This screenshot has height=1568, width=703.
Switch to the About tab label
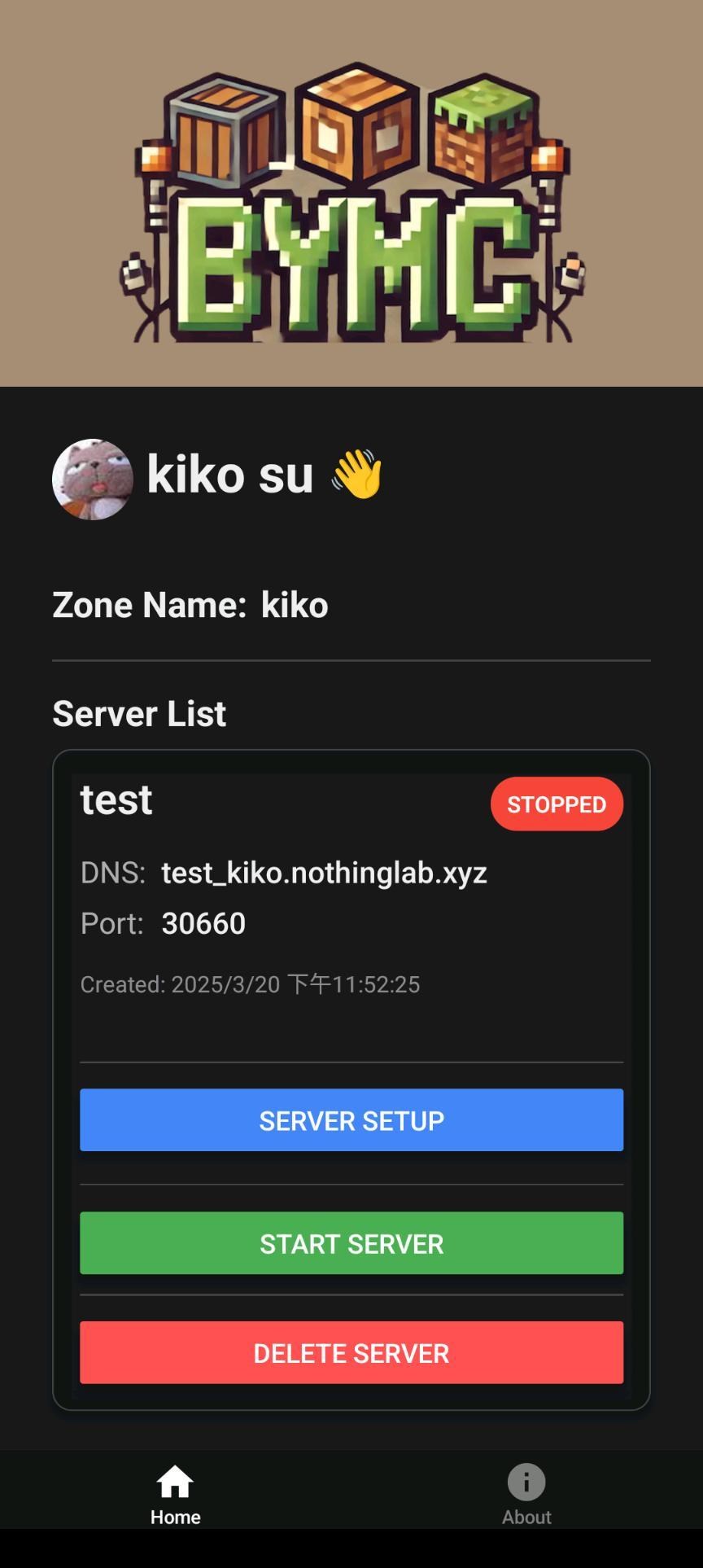tap(526, 1518)
